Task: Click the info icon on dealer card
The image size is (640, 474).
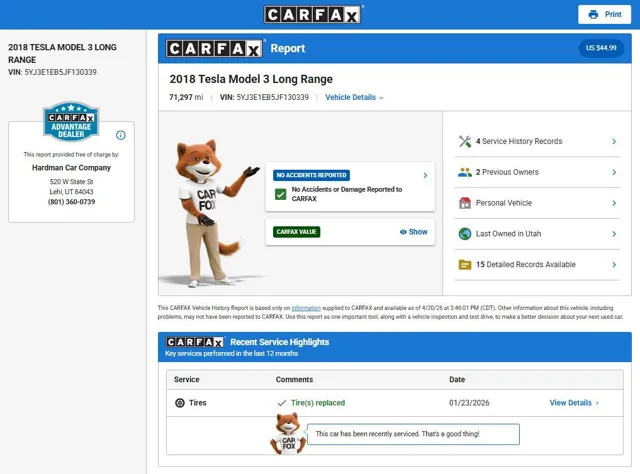Action: (121, 135)
